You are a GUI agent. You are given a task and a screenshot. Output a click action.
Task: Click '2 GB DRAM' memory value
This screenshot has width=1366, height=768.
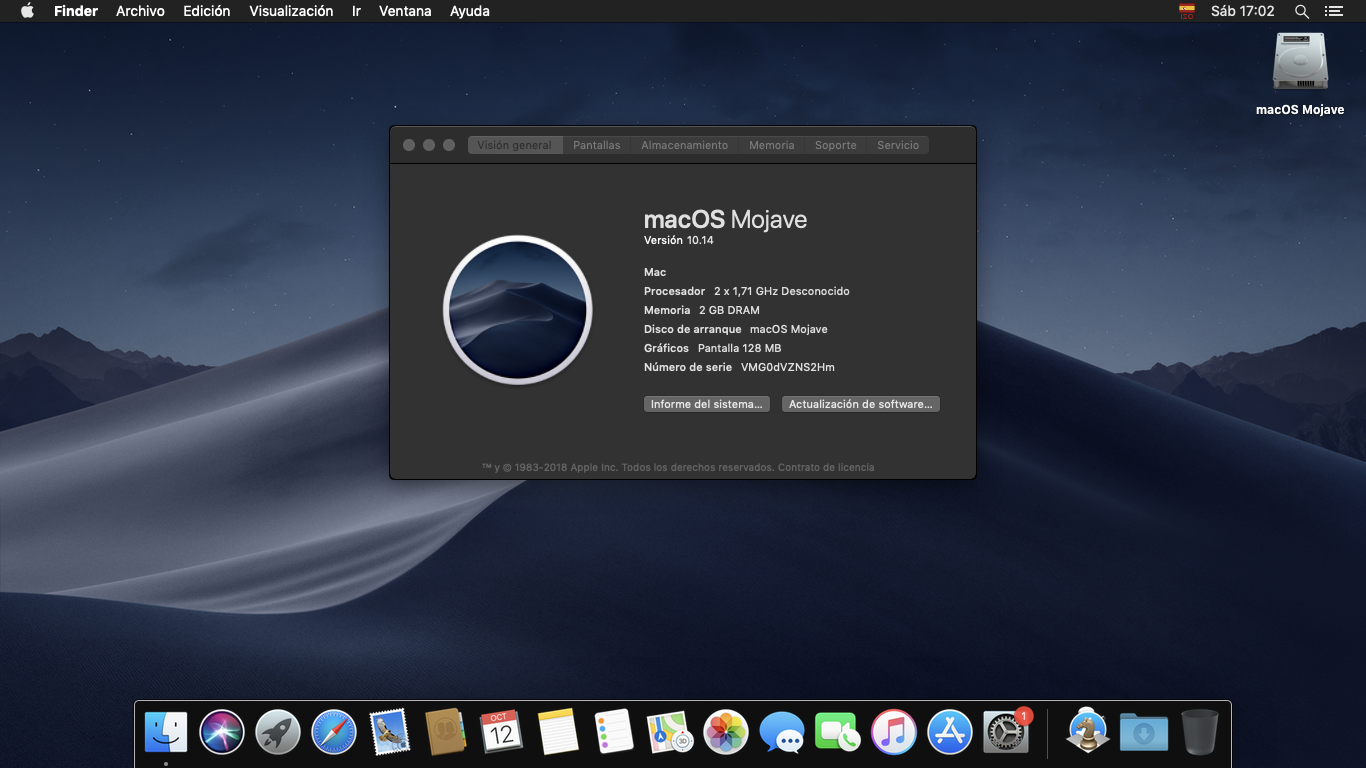coord(729,310)
